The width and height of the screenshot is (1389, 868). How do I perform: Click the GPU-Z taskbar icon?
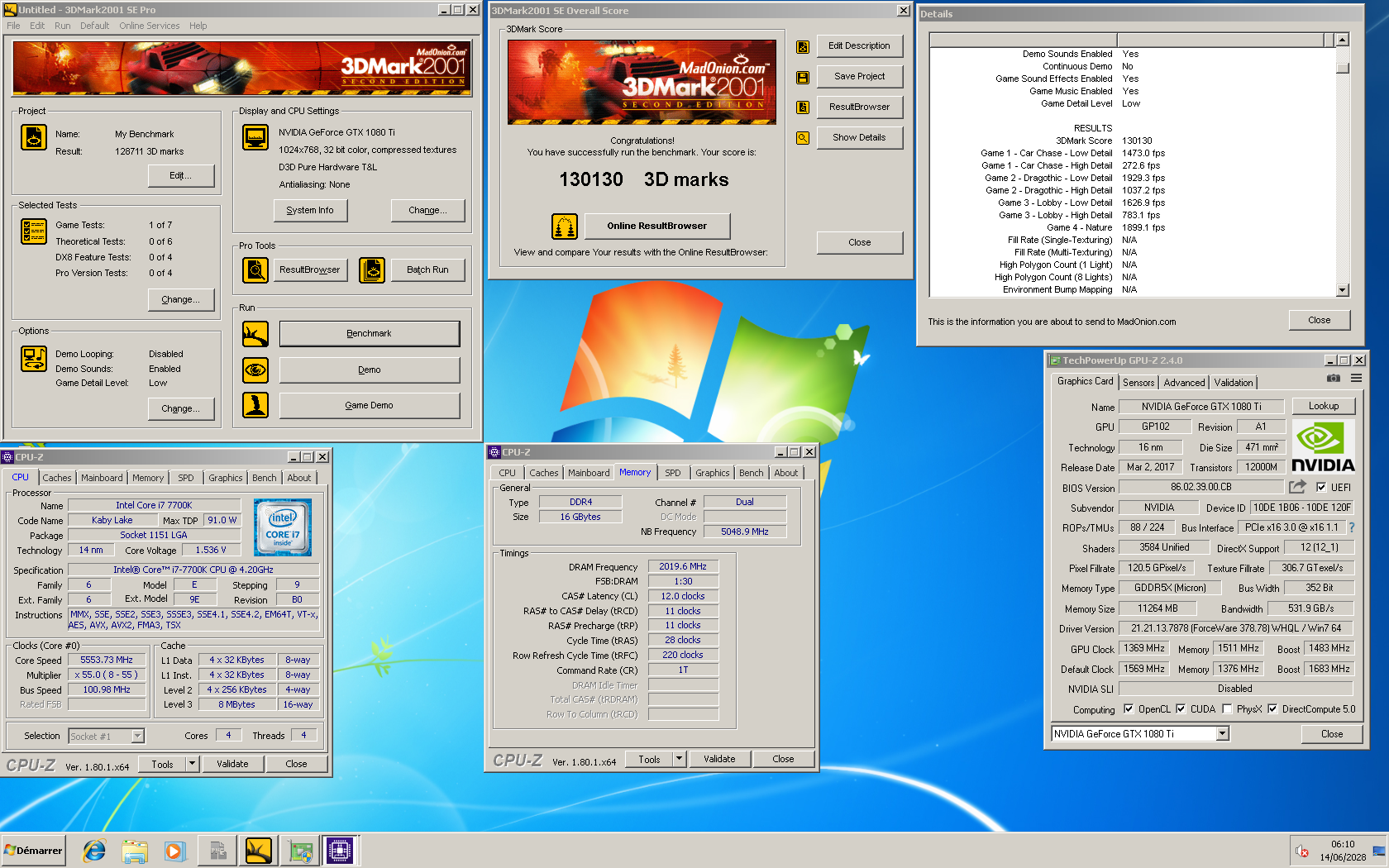[300, 850]
